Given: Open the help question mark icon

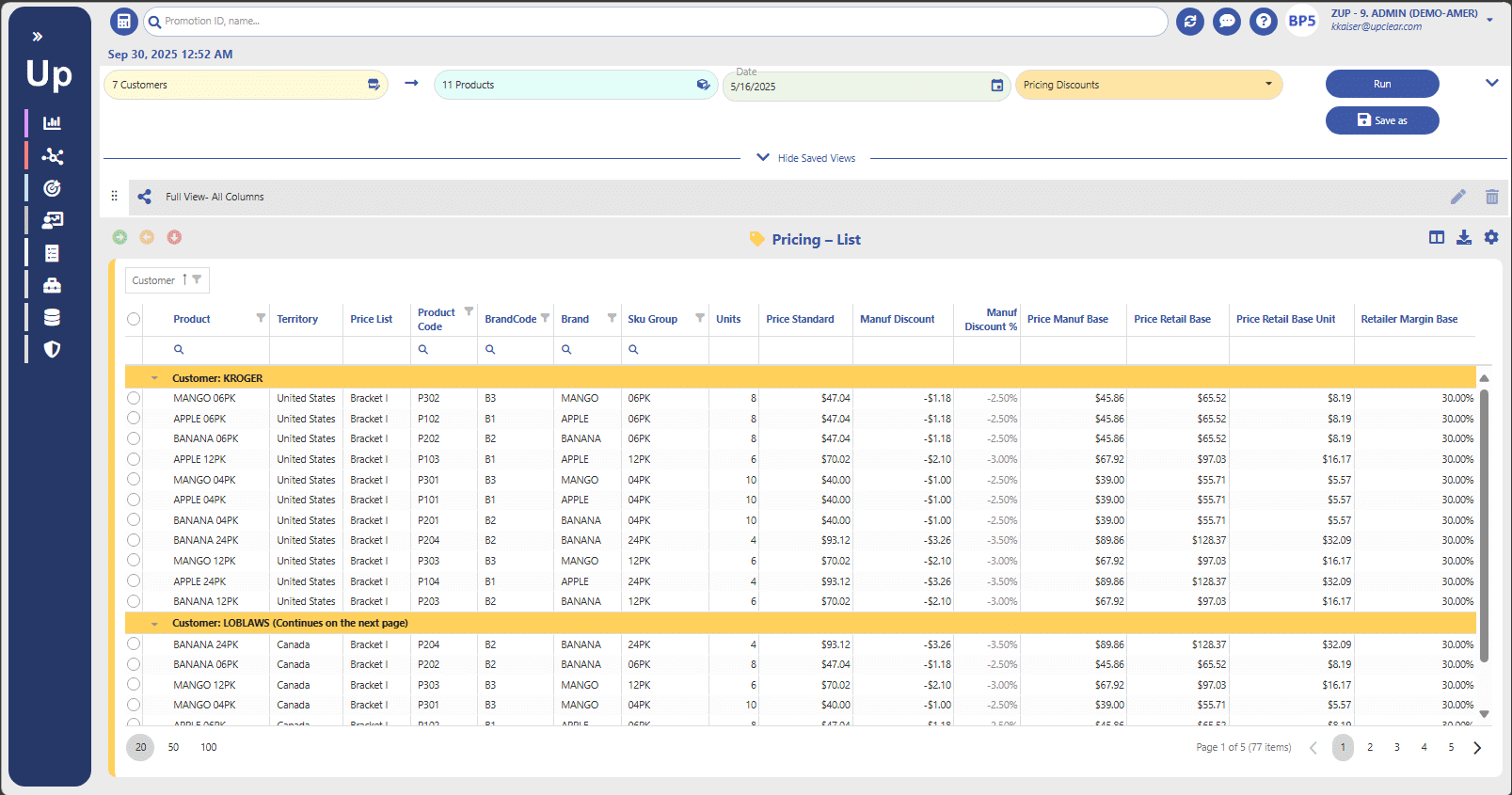Looking at the screenshot, I should pos(1264,21).
